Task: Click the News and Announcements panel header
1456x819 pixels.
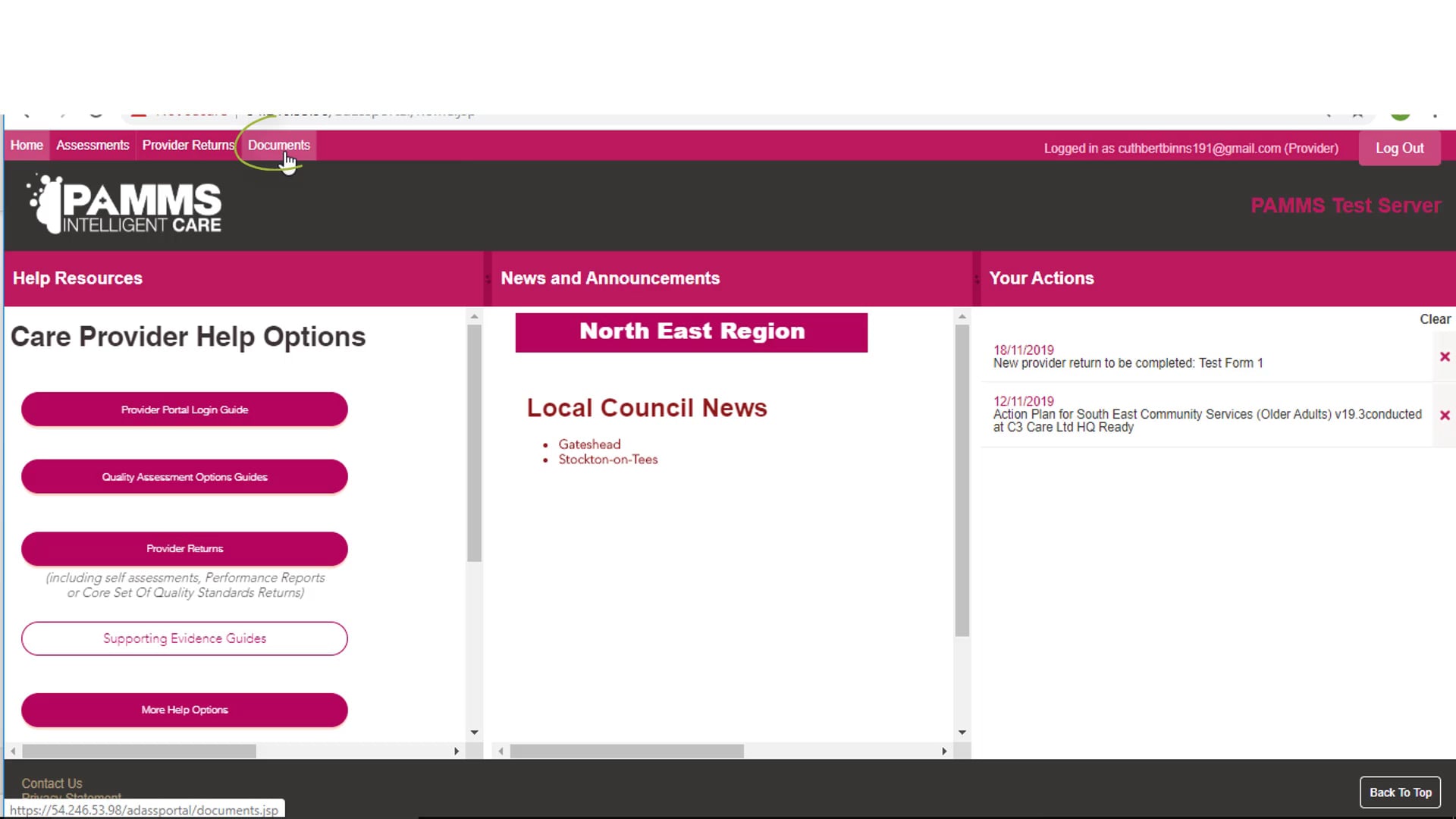Action: click(x=732, y=278)
